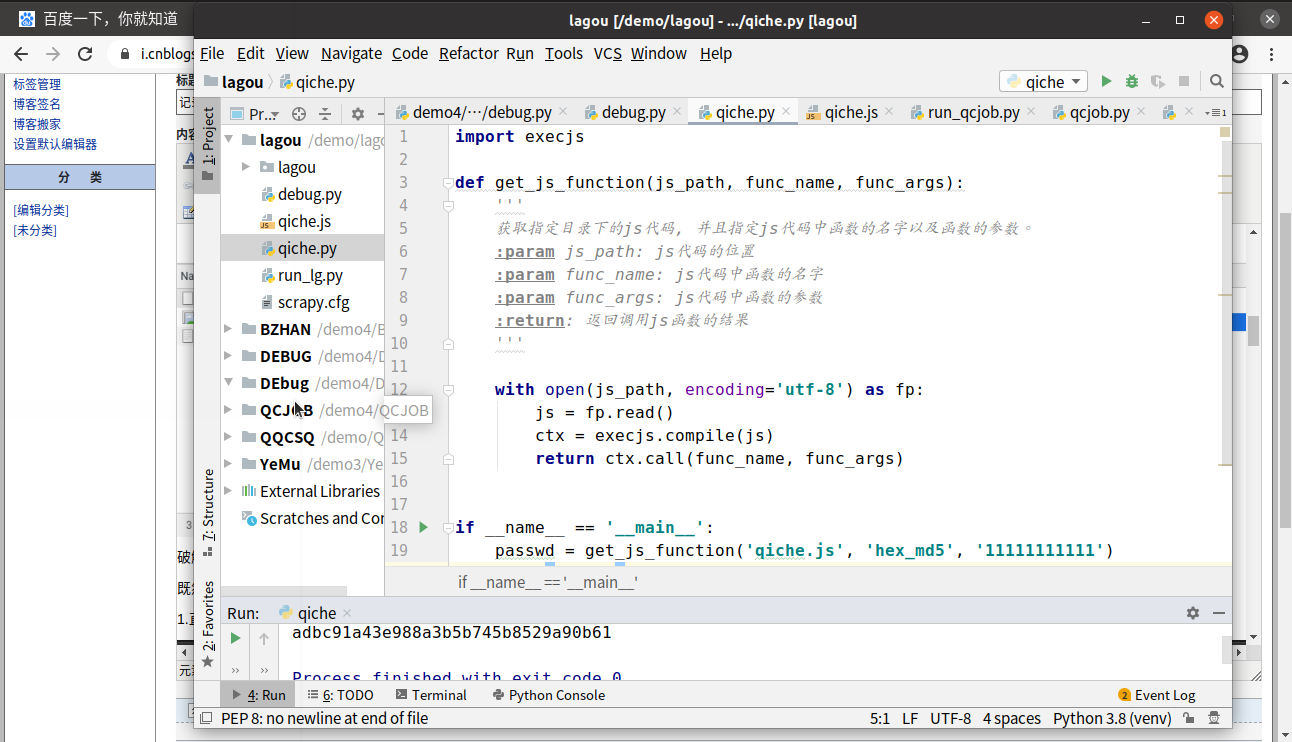Expand the QQCSQ project node
Image resolution: width=1292 pixels, height=742 pixels.
(x=229, y=437)
